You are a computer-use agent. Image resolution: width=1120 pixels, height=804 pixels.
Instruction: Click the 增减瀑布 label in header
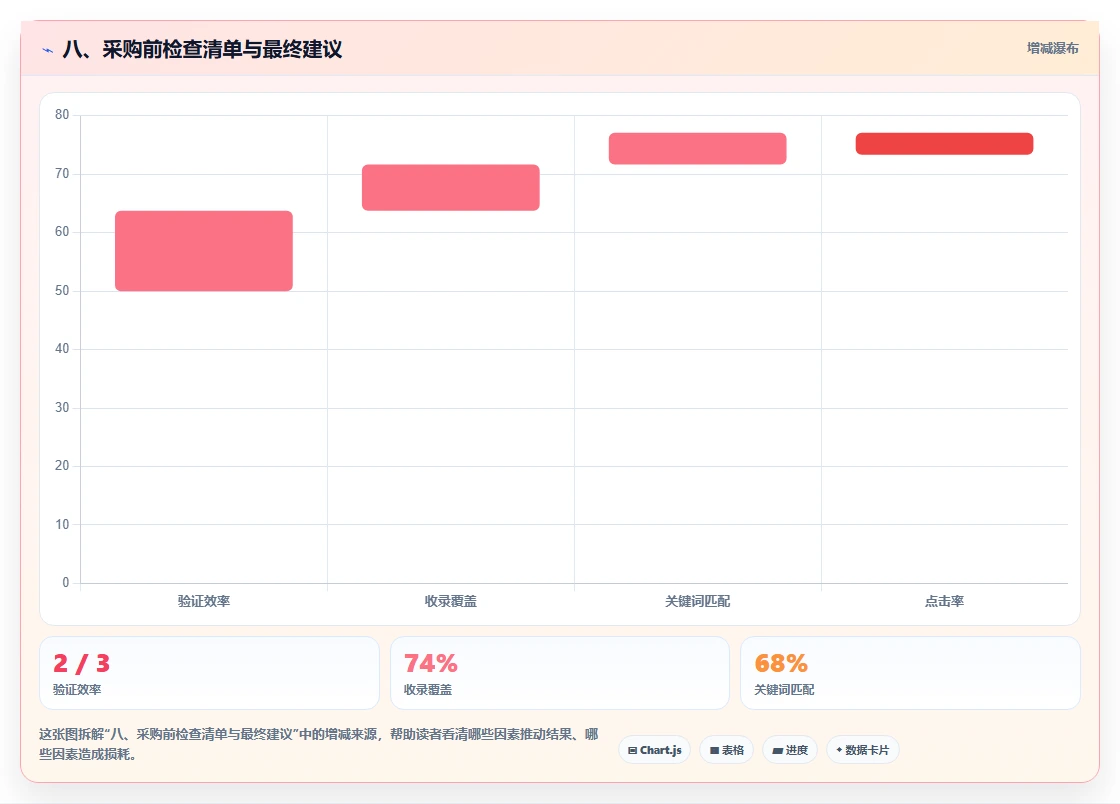[1052, 49]
